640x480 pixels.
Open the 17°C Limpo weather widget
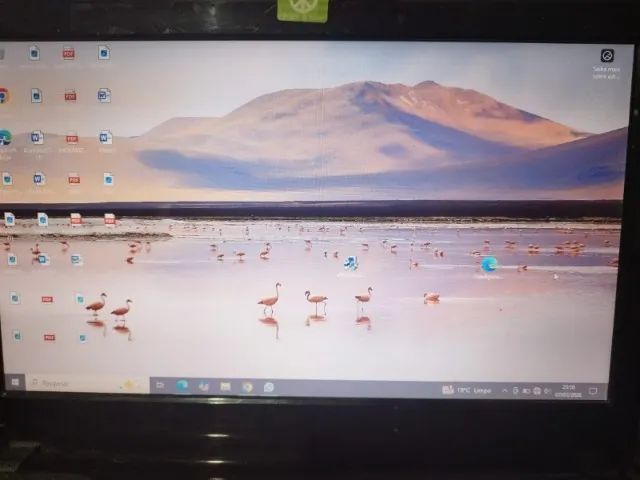(467, 390)
